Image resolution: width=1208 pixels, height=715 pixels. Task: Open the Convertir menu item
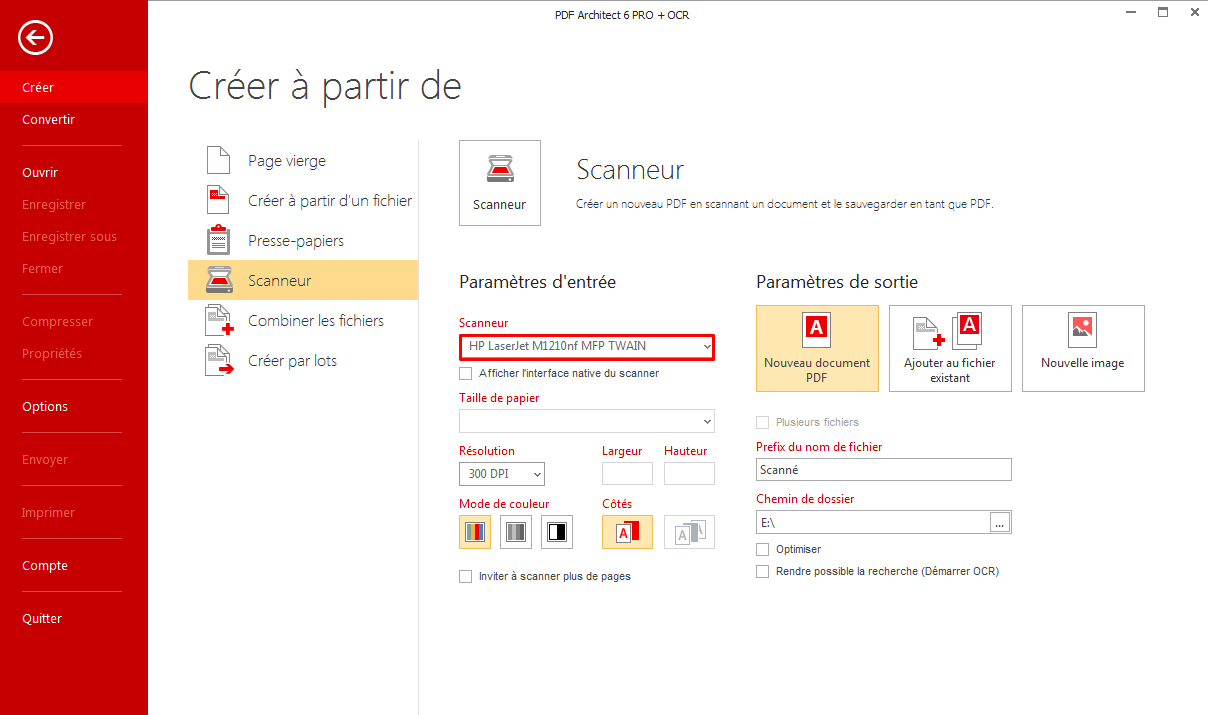pyautogui.click(x=48, y=119)
